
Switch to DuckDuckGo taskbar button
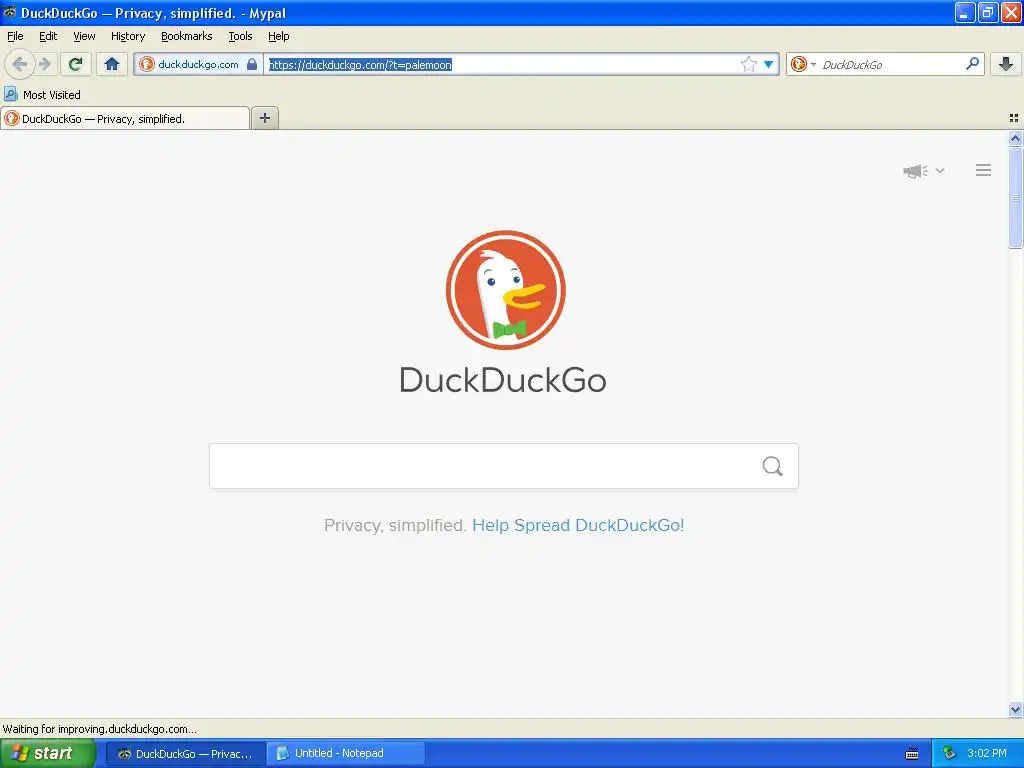coord(185,754)
